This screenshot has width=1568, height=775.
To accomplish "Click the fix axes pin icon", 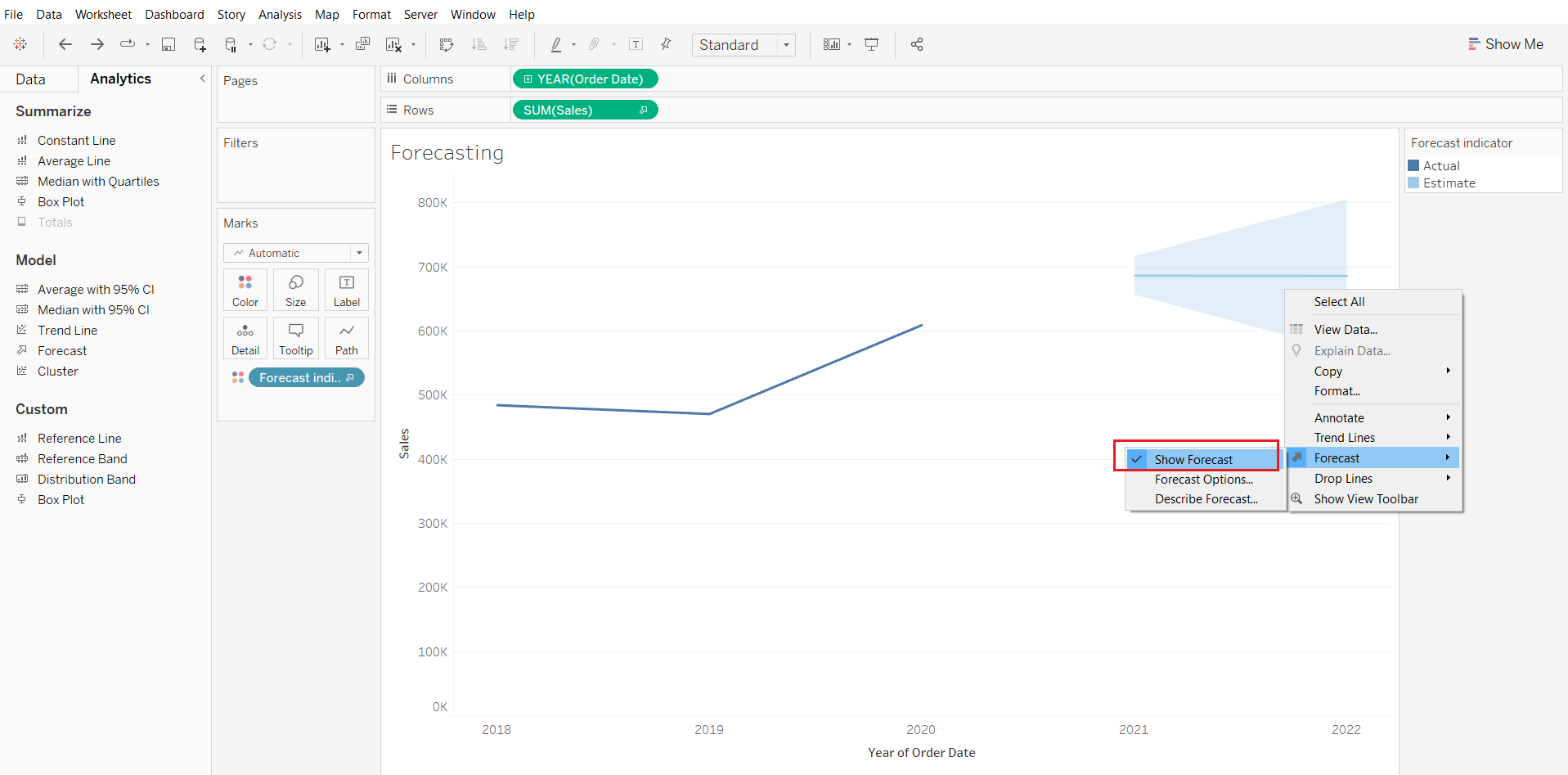I will [x=666, y=44].
